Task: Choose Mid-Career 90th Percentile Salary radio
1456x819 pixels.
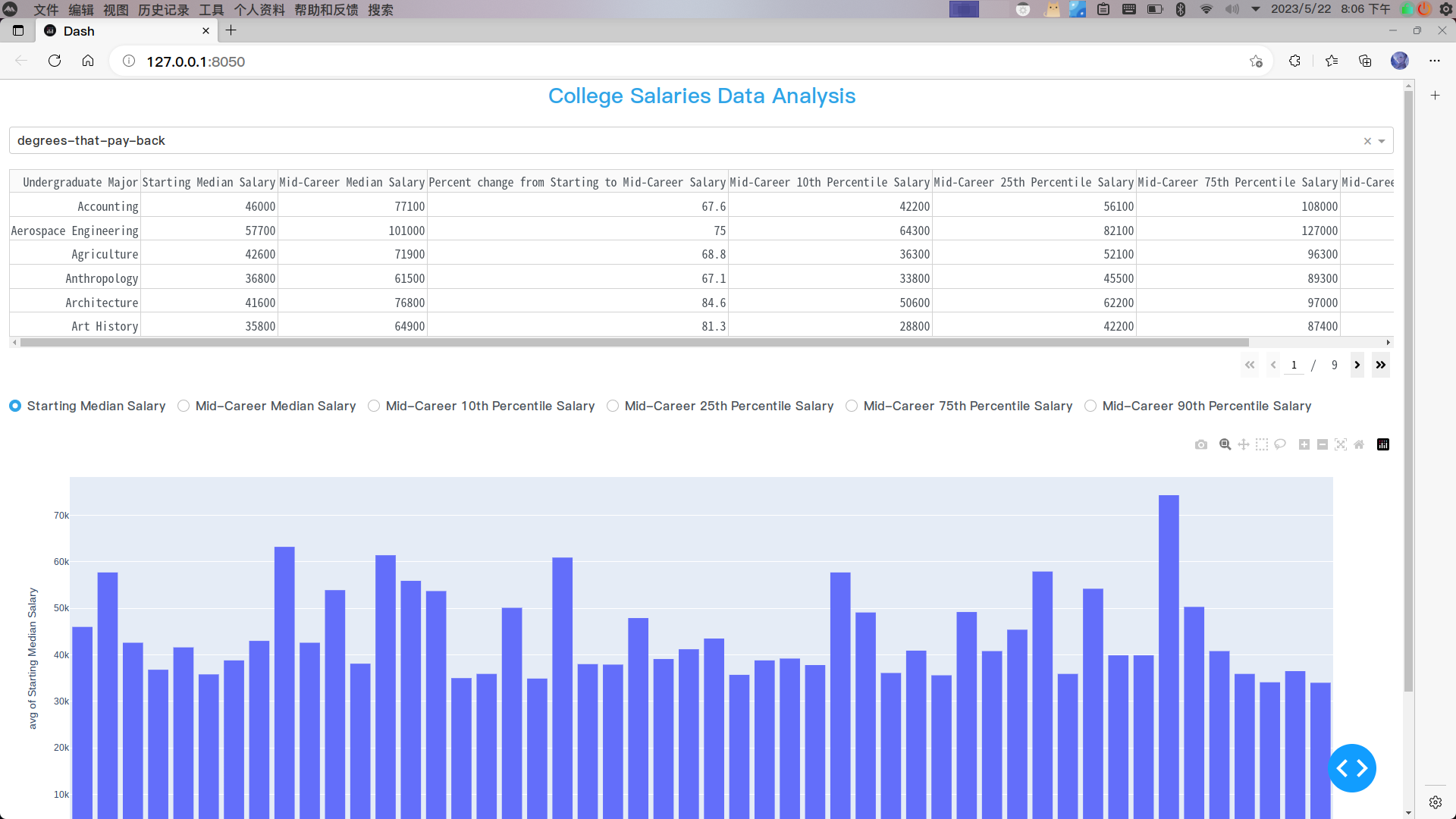Action: (1090, 406)
